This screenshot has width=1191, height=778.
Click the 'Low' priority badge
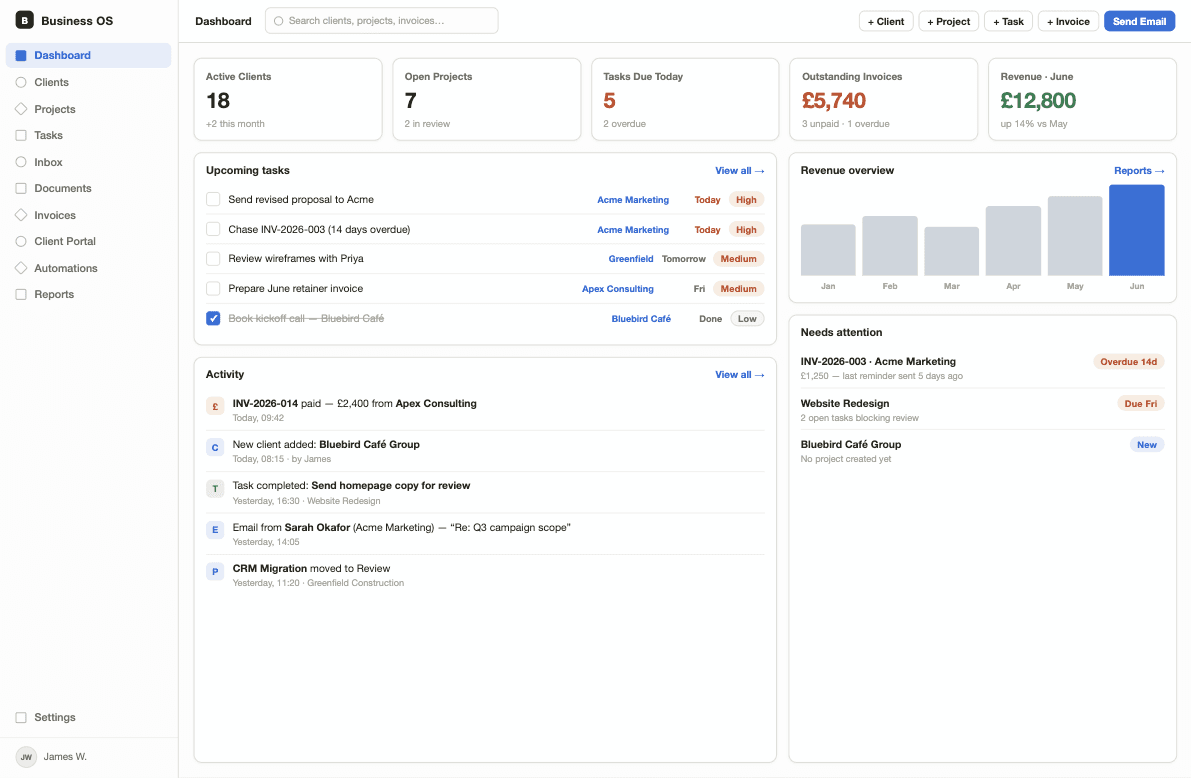747,319
